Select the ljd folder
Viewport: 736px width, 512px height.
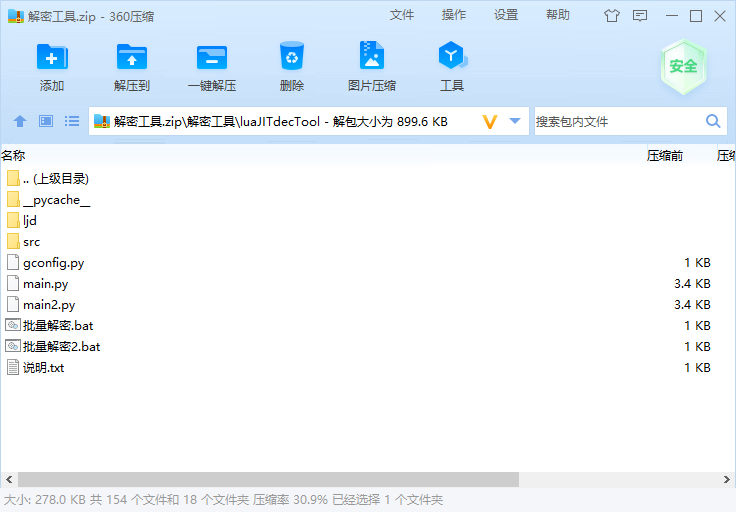368,221
